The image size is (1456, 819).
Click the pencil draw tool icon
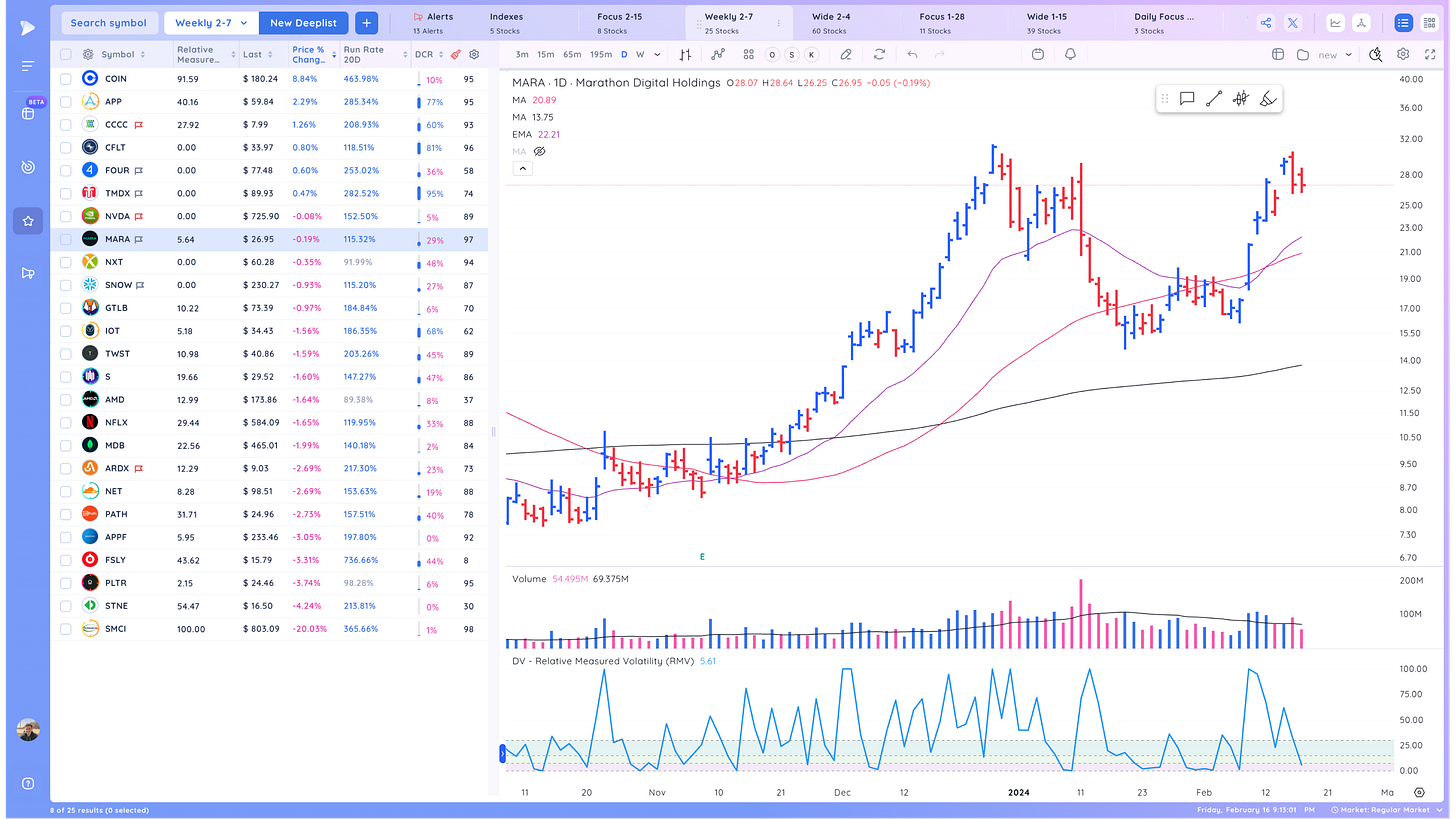pyautogui.click(x=846, y=55)
